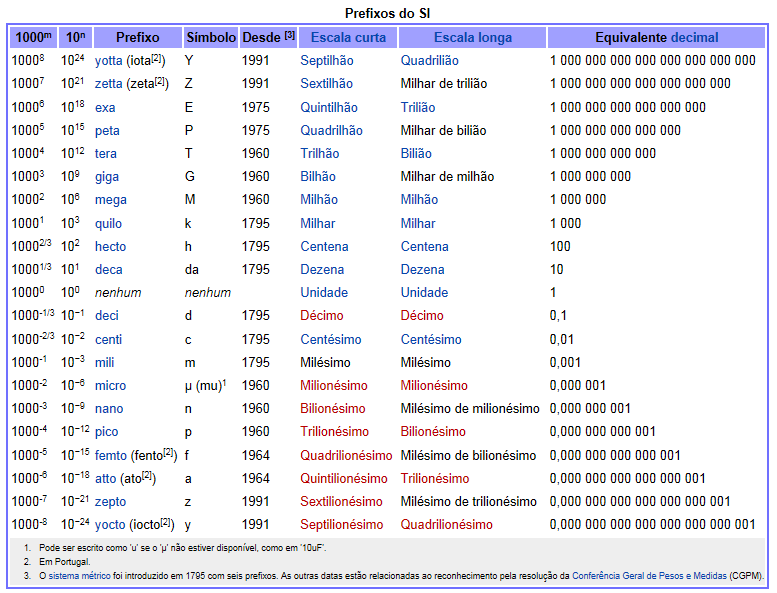Screen dimensions: 777x593
Task: Click red Trilionésimo in the pico row
Action: [334, 431]
